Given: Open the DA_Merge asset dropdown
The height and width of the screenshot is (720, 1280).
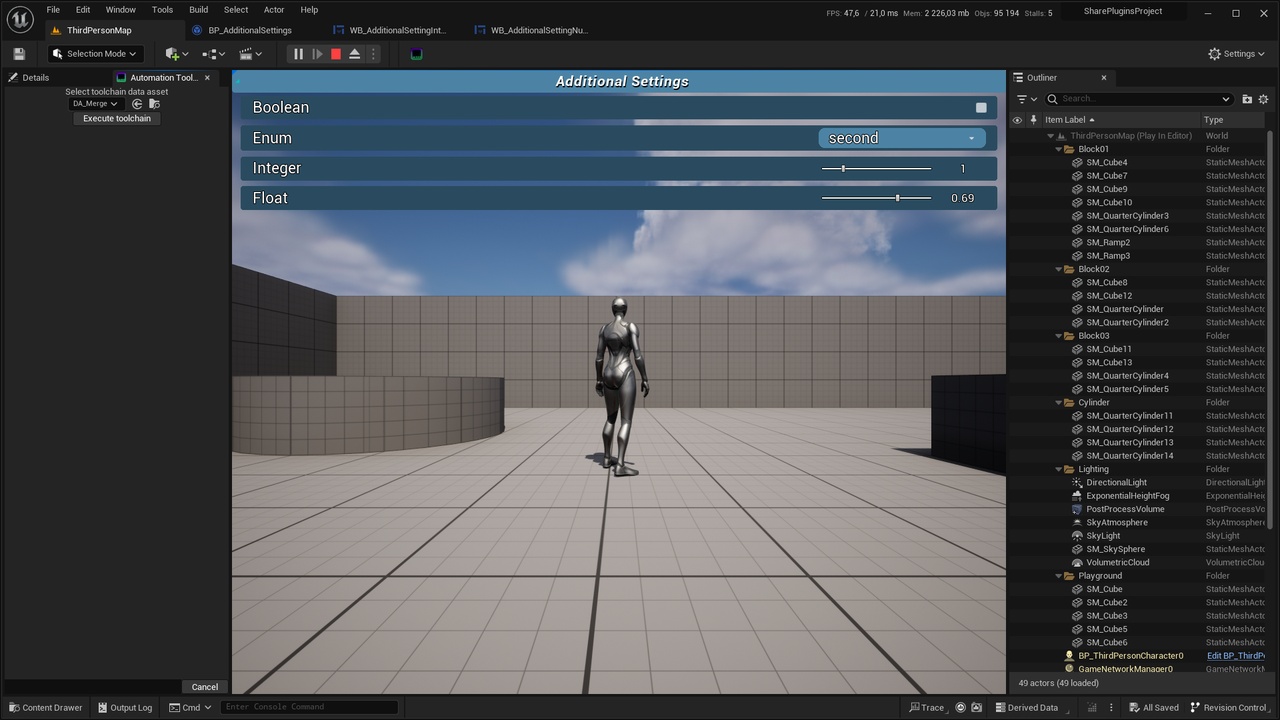Looking at the screenshot, I should (x=95, y=104).
